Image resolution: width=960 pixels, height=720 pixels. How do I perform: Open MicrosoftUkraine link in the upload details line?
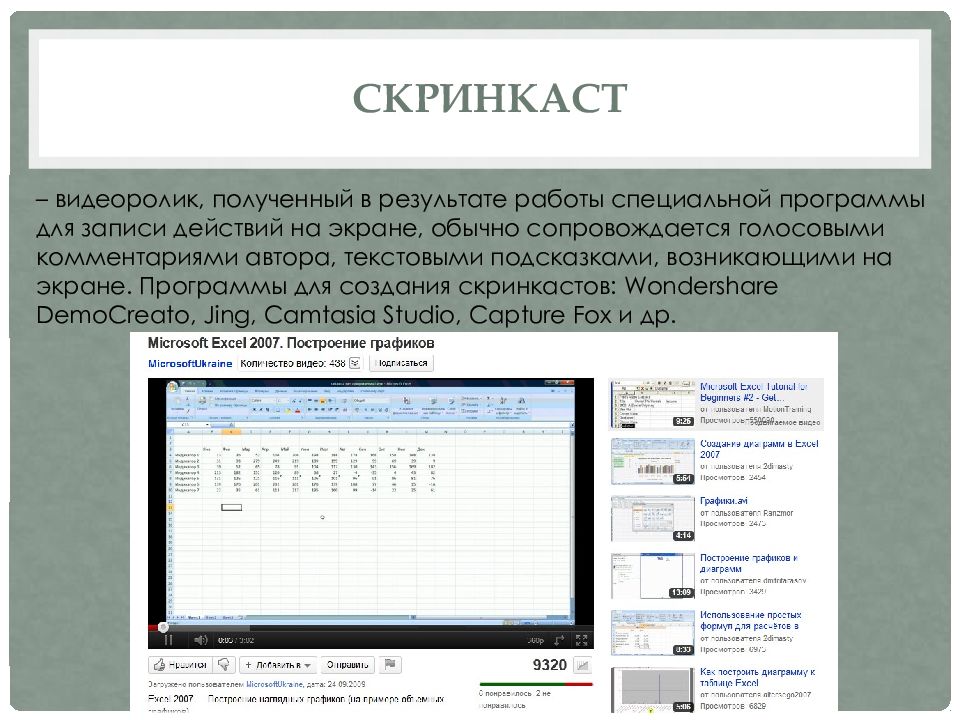click(x=274, y=684)
